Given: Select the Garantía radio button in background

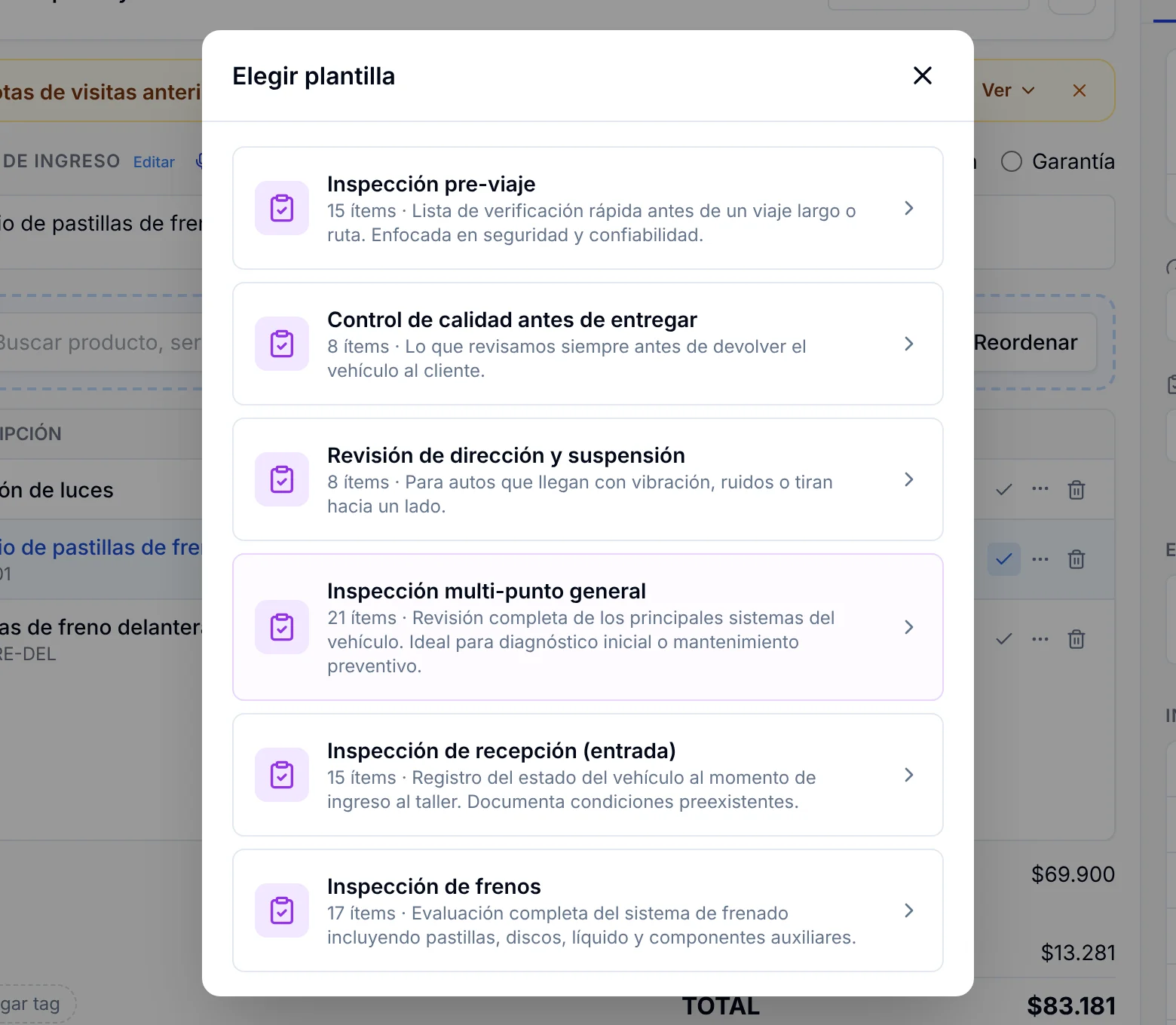Looking at the screenshot, I should [x=1012, y=161].
